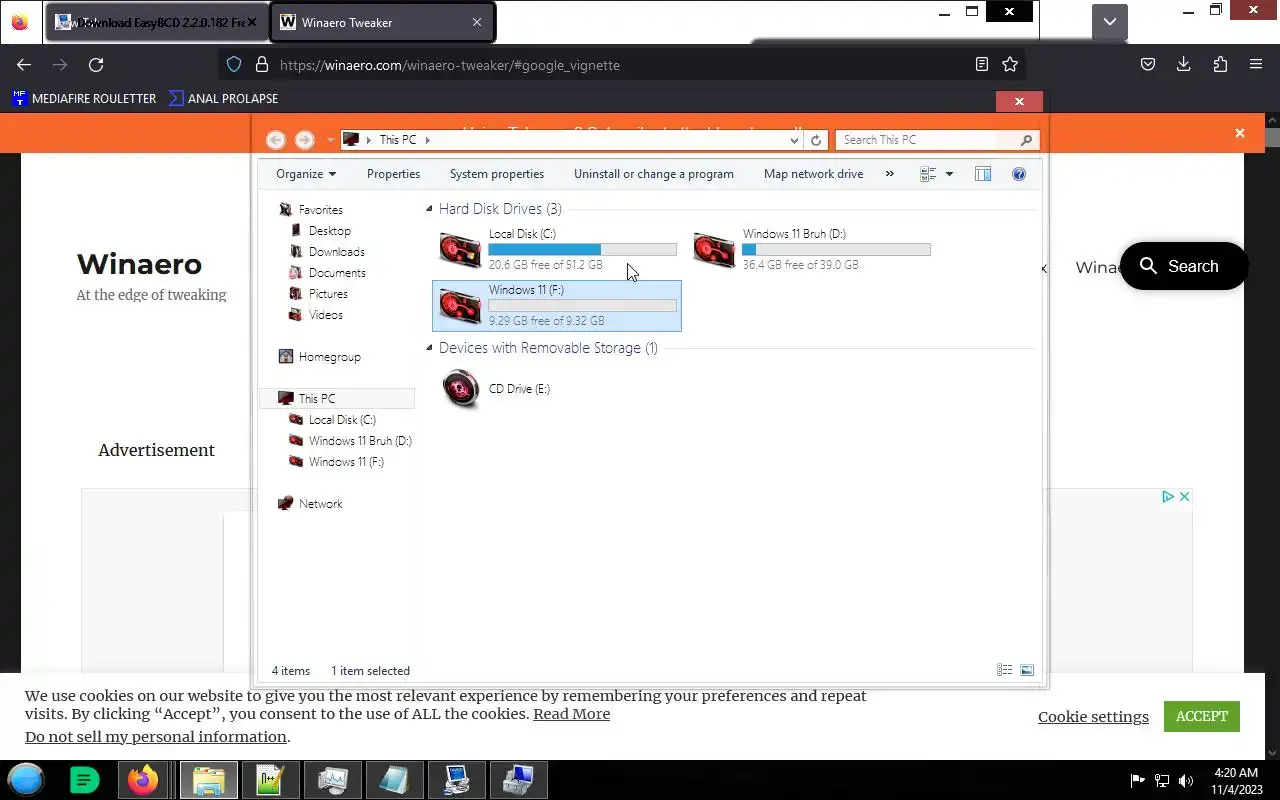This screenshot has height=800, width=1280.
Task: Collapse the Hard Disk Drives group
Action: click(x=429, y=209)
